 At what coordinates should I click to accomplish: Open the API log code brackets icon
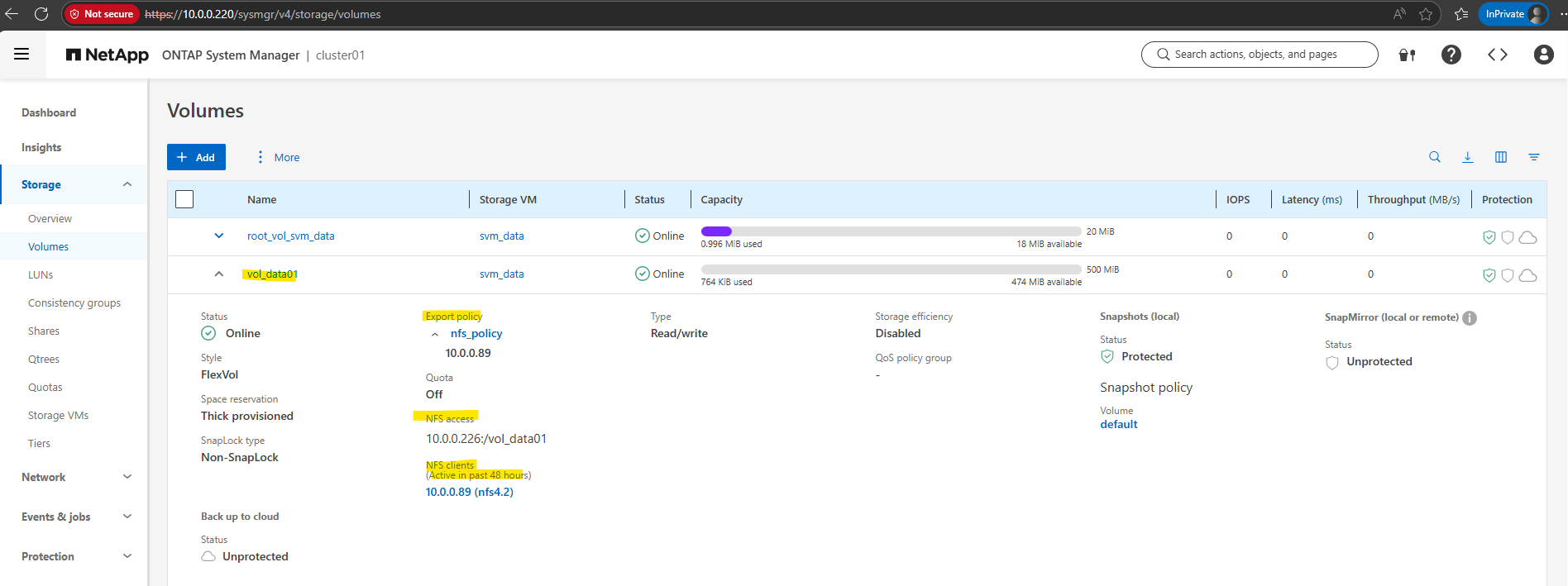tap(1498, 55)
